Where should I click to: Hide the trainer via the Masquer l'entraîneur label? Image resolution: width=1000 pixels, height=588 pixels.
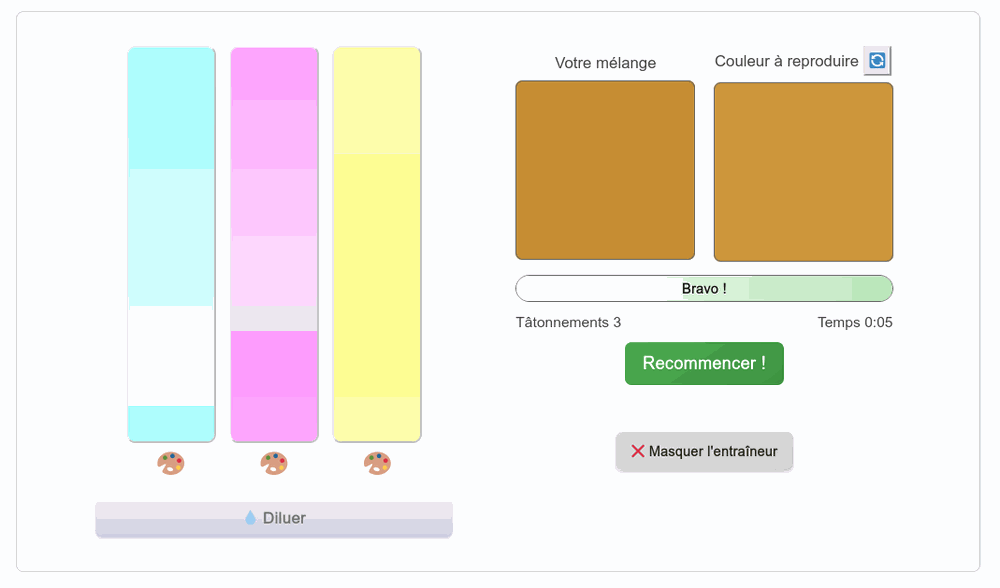[x=713, y=451]
